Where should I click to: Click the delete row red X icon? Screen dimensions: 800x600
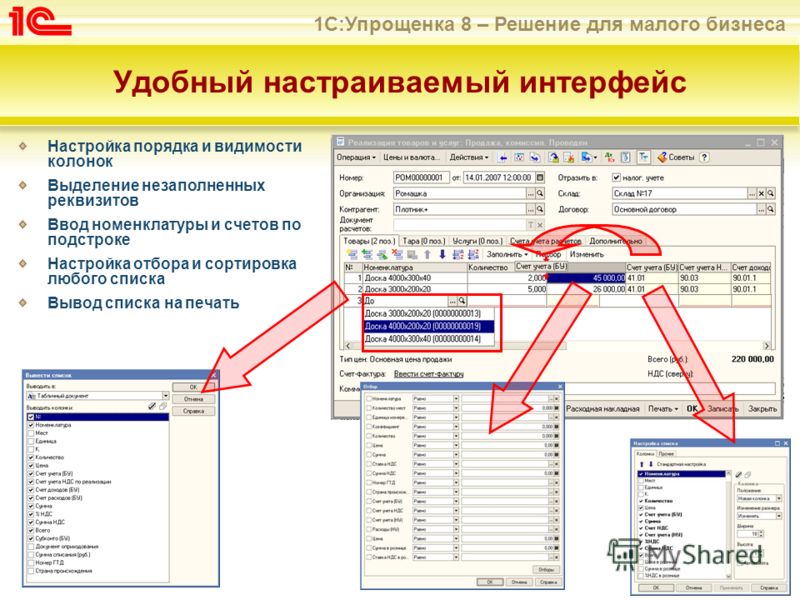click(x=397, y=254)
